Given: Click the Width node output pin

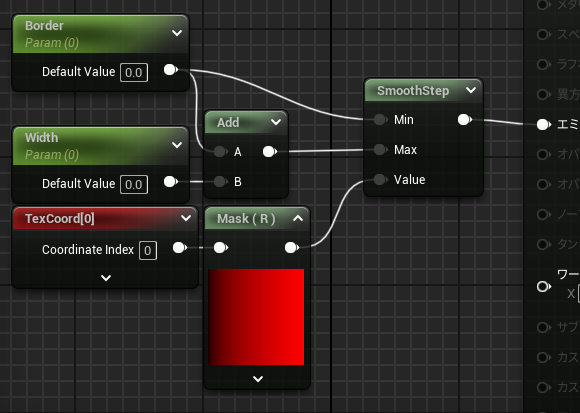Looking at the screenshot, I should (x=171, y=182).
